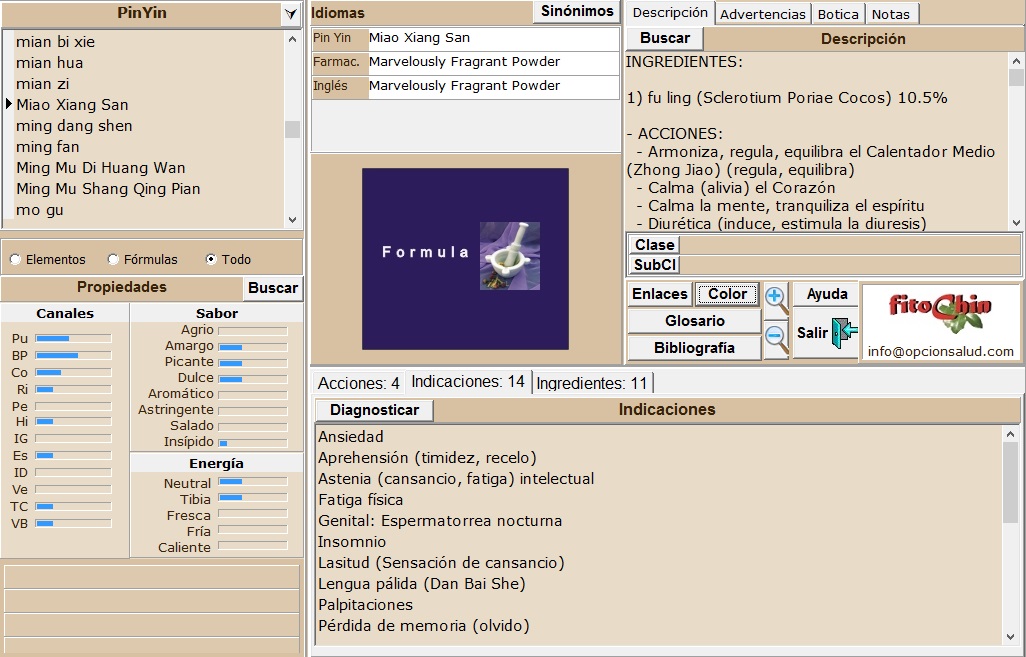
Task: Select 'Ming Mu Di Huang Wan' entry
Action: pos(101,168)
